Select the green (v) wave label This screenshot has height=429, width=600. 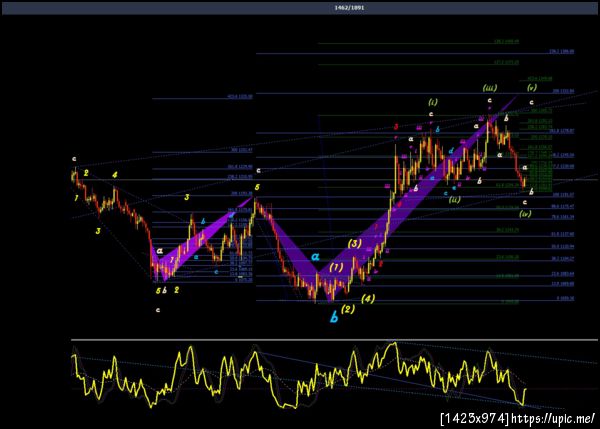(x=532, y=87)
